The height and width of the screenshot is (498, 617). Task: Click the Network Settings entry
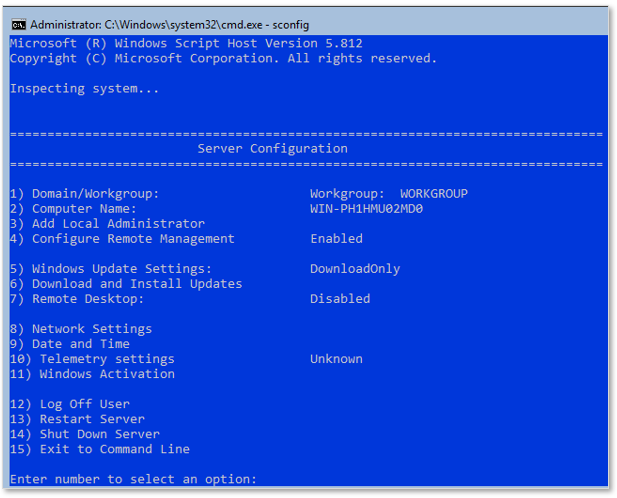(x=81, y=329)
